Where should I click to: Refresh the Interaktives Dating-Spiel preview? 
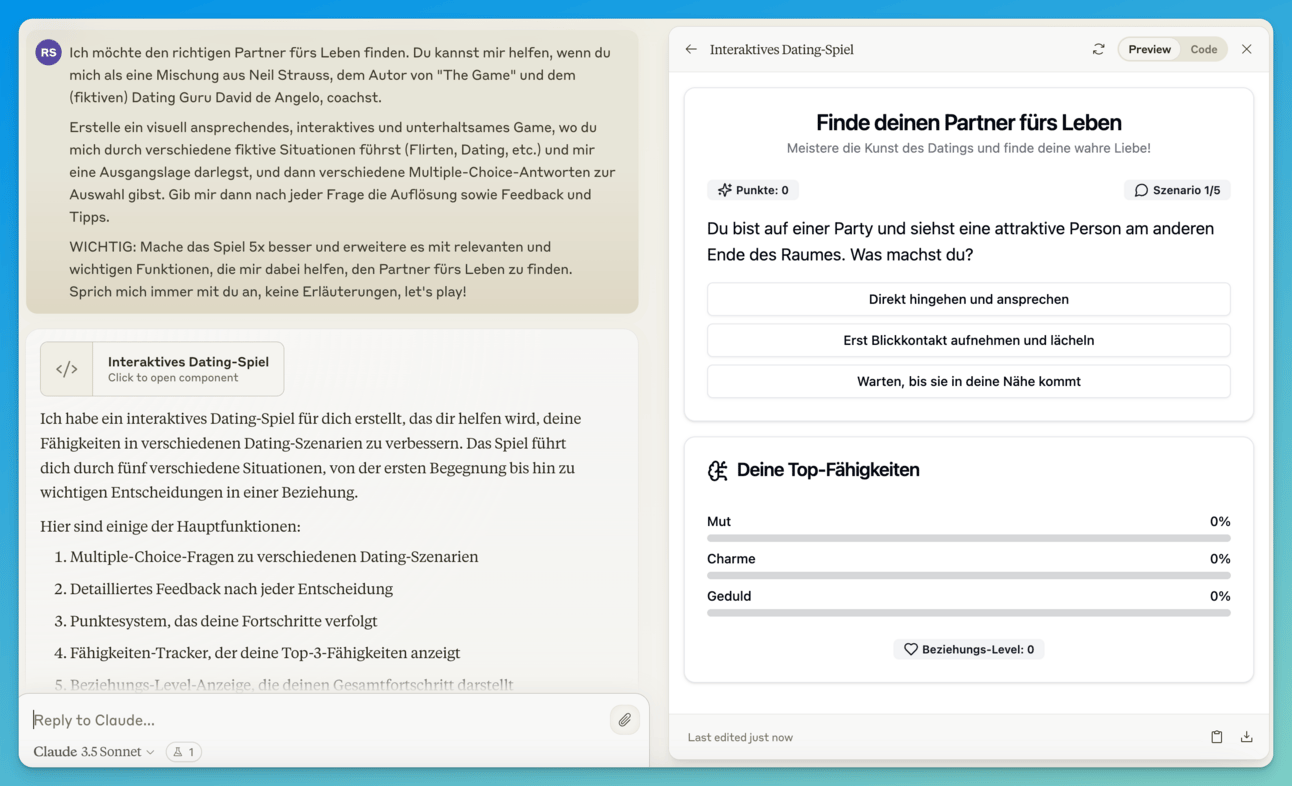point(1098,49)
